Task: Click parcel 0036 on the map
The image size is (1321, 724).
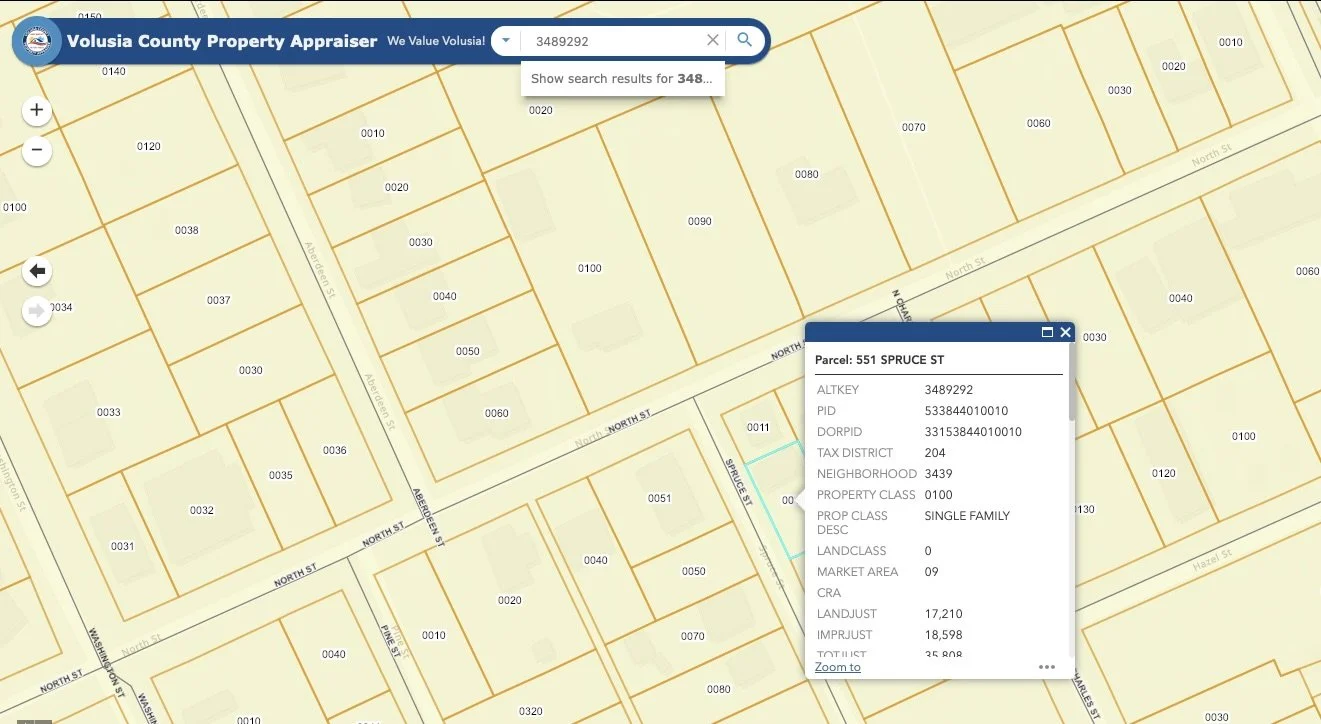Action: (x=335, y=450)
